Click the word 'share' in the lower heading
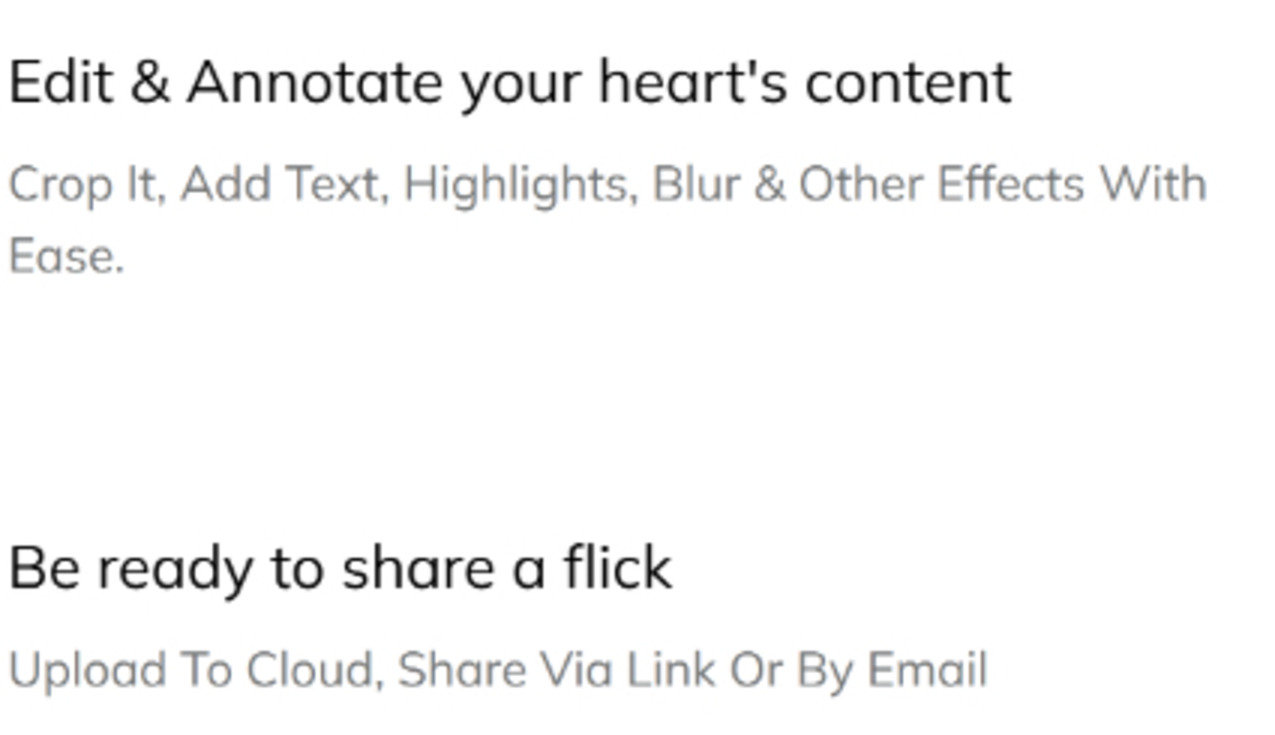The height and width of the screenshot is (735, 1275). tap(417, 567)
